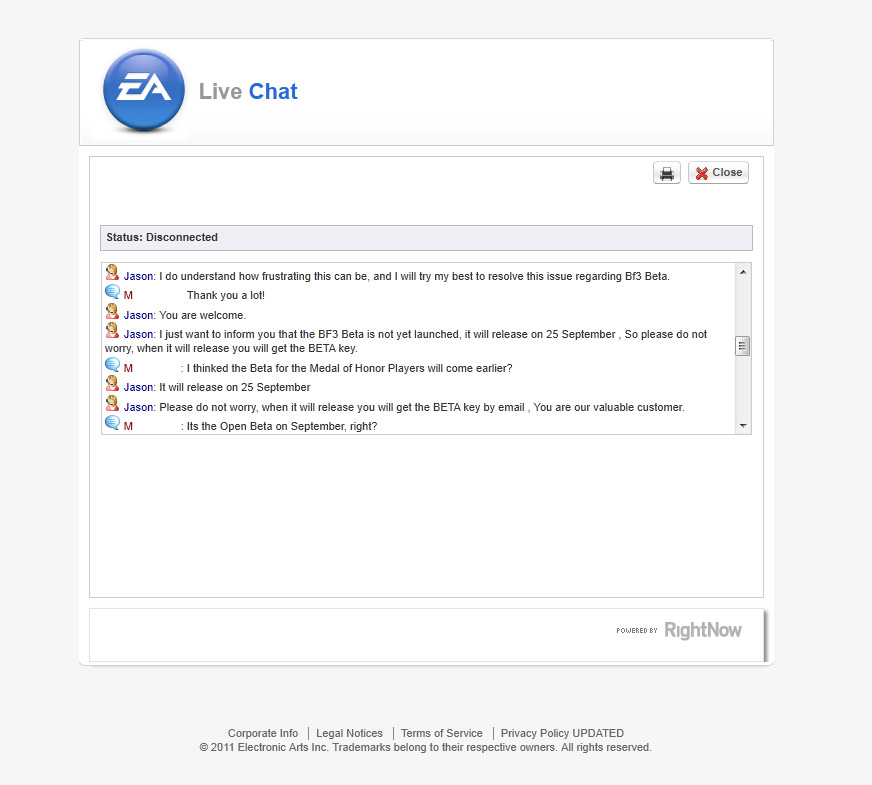The width and height of the screenshot is (872, 785).
Task: Click customer bubble icon beside 'I thinked the Beta' message
Action: 112,365
